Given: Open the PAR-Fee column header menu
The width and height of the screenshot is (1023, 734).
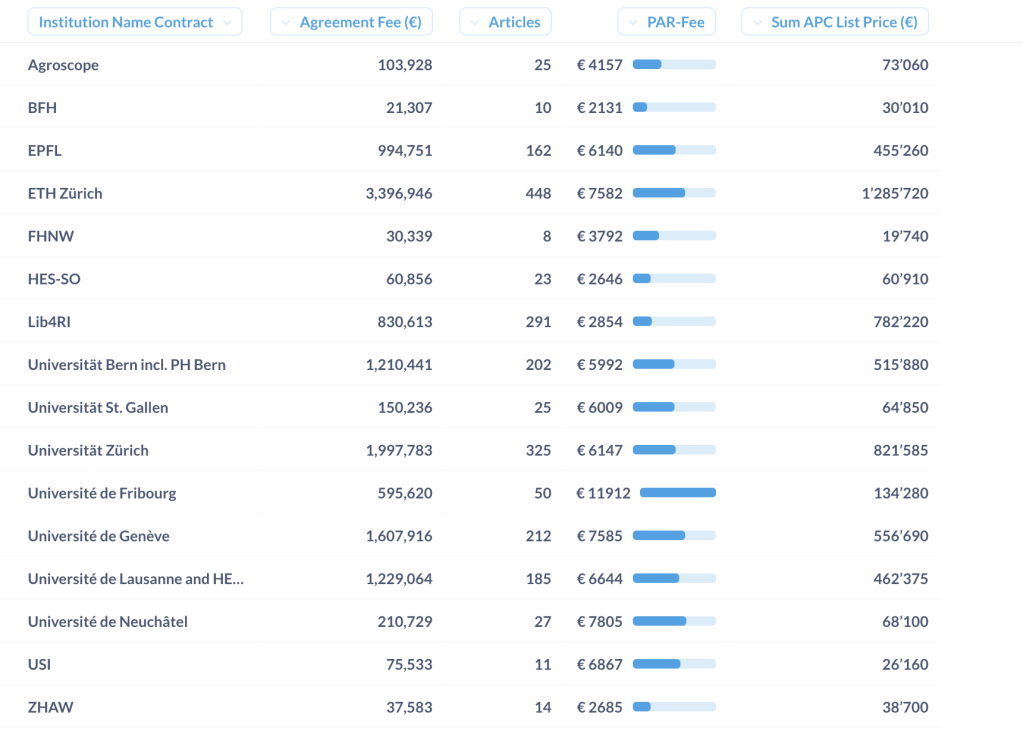Looking at the screenshot, I should click(x=666, y=22).
